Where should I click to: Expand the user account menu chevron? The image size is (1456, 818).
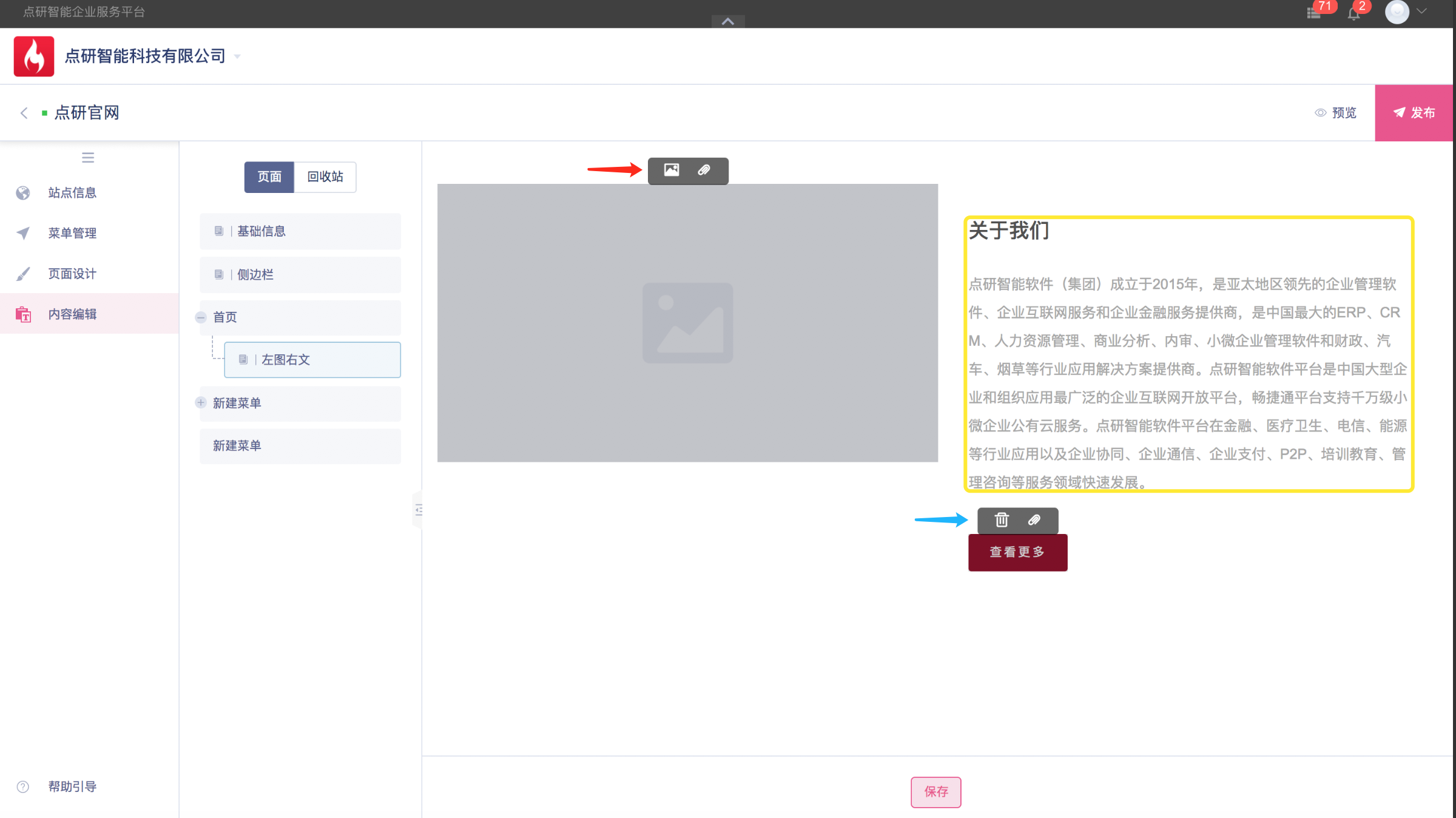click(x=1421, y=11)
